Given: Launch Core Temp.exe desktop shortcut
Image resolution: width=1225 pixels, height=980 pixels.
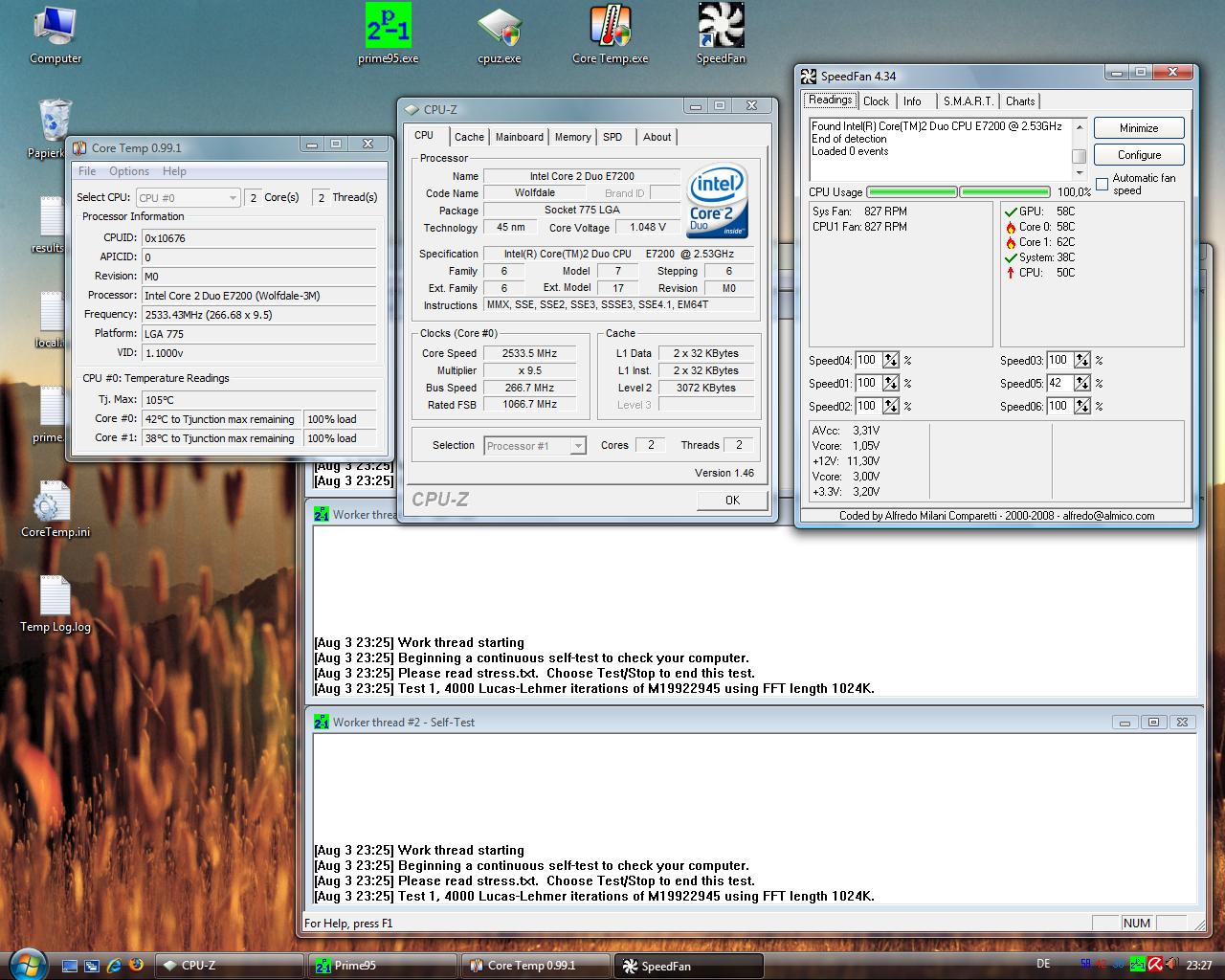Looking at the screenshot, I should click(610, 34).
